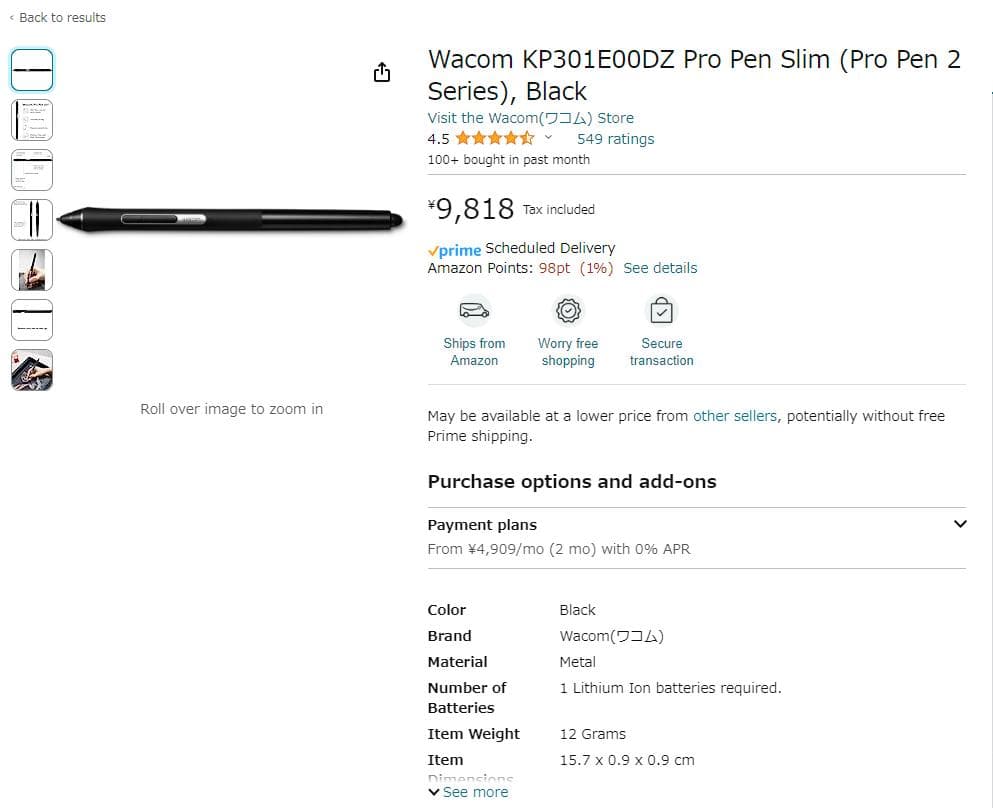The height and width of the screenshot is (808, 993).
Task: Click the Ships from Amazon delivery truck icon
Action: pos(473,311)
